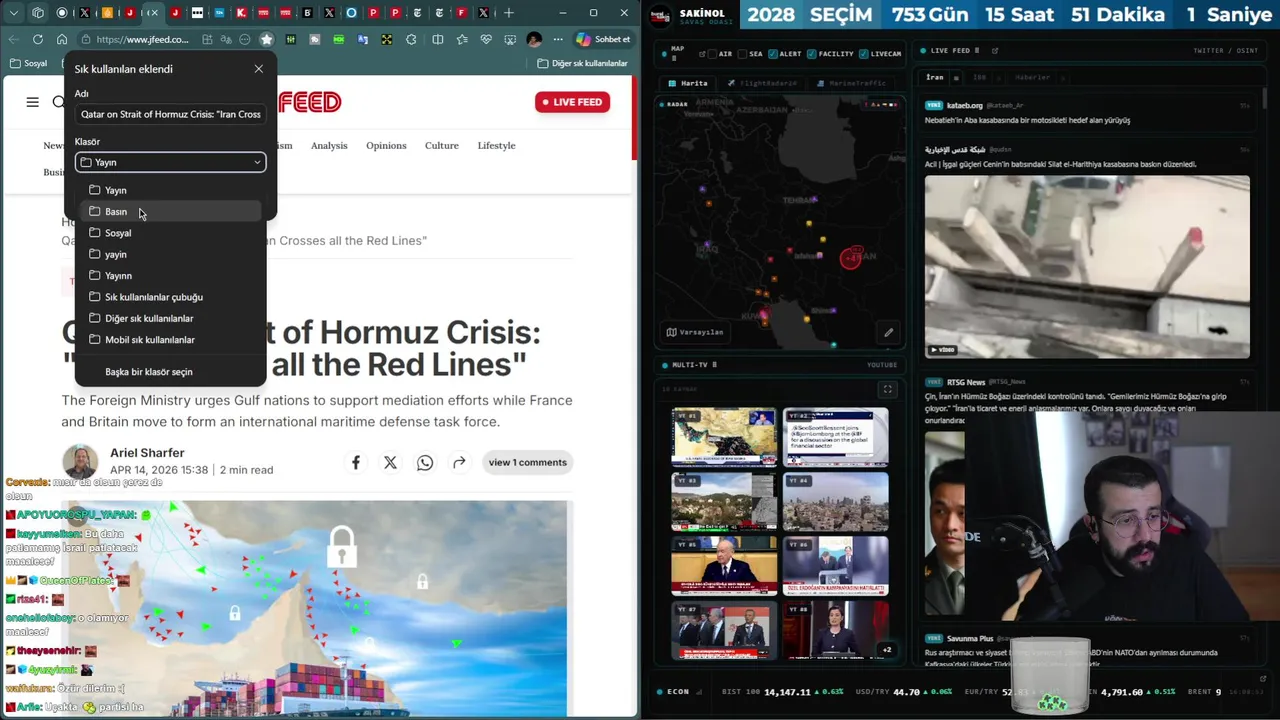Click the LIVE FEED button on JFeed

point(572,102)
